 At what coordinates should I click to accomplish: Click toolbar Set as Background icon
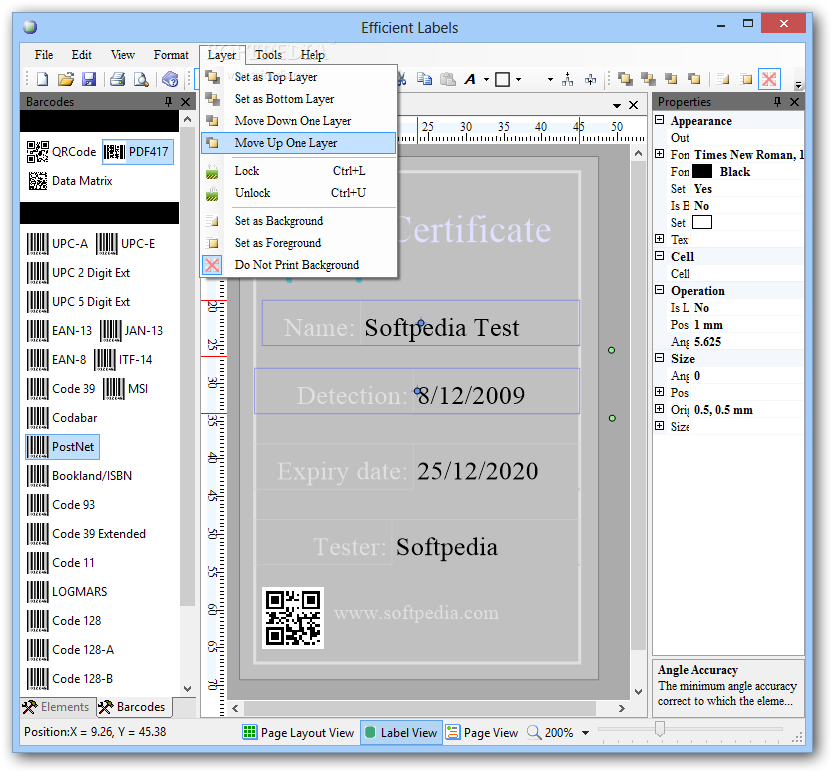pos(722,79)
